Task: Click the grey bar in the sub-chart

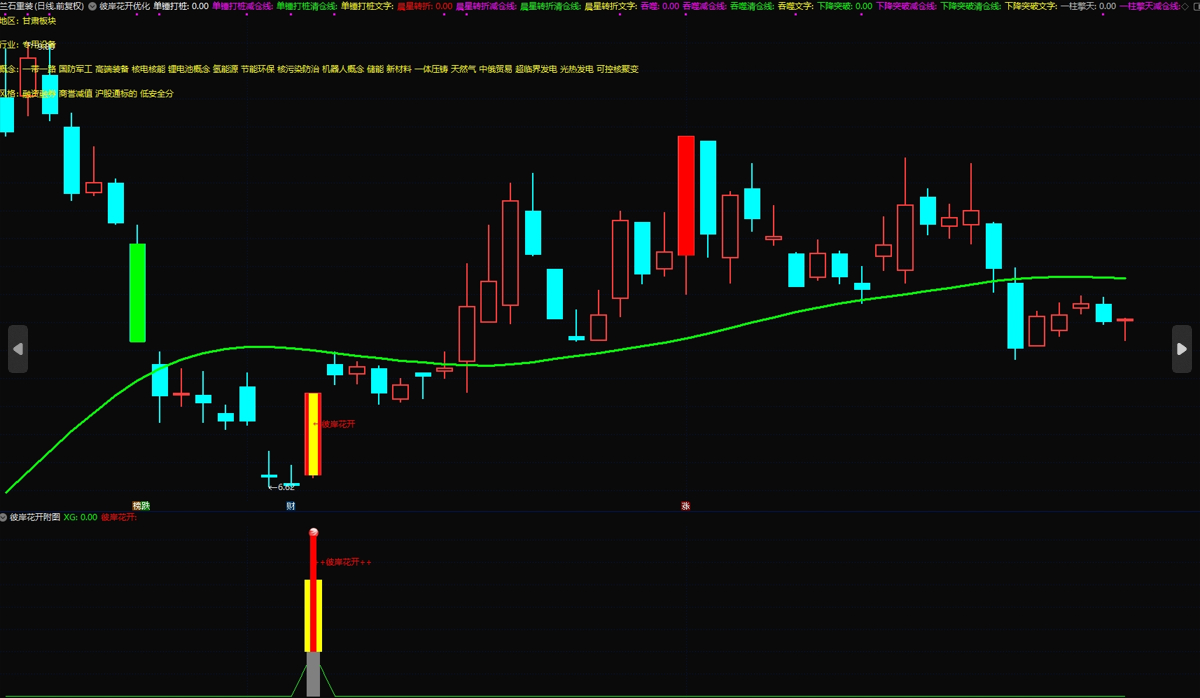Action: [x=313, y=674]
